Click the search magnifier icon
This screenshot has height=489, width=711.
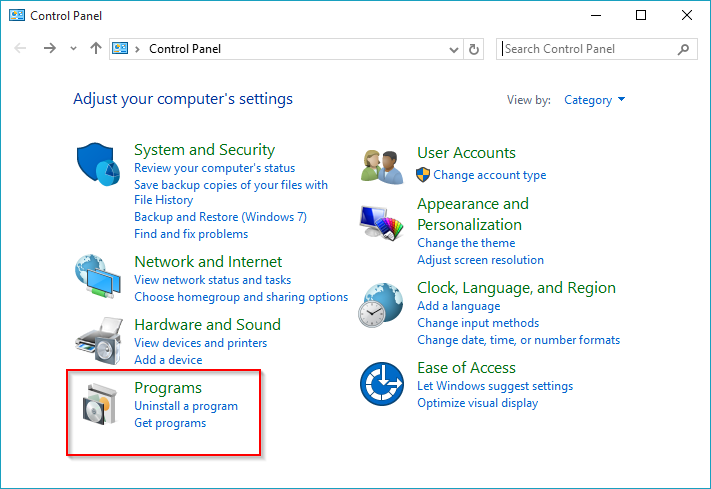683,49
